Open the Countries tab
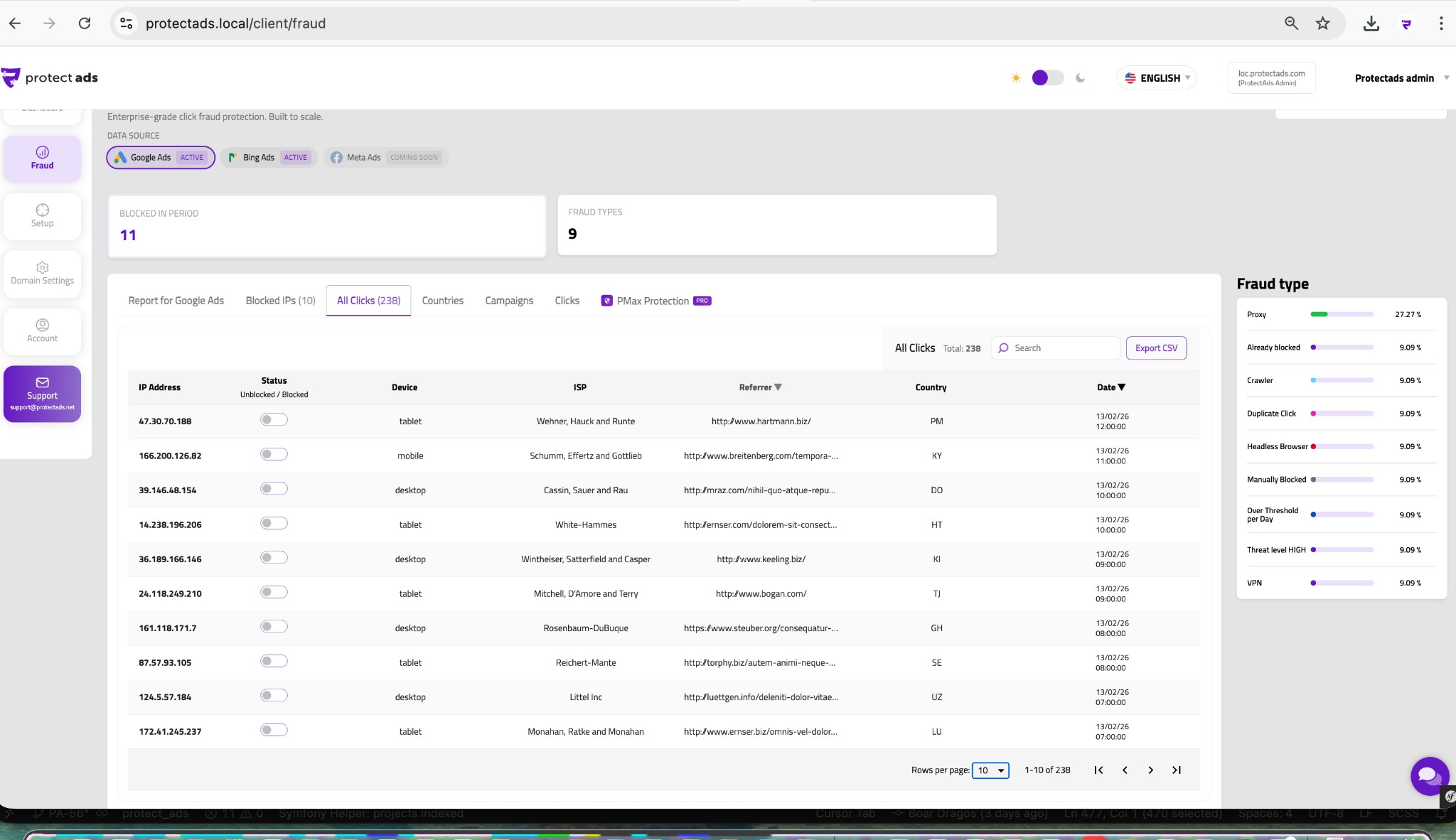 pyautogui.click(x=441, y=300)
